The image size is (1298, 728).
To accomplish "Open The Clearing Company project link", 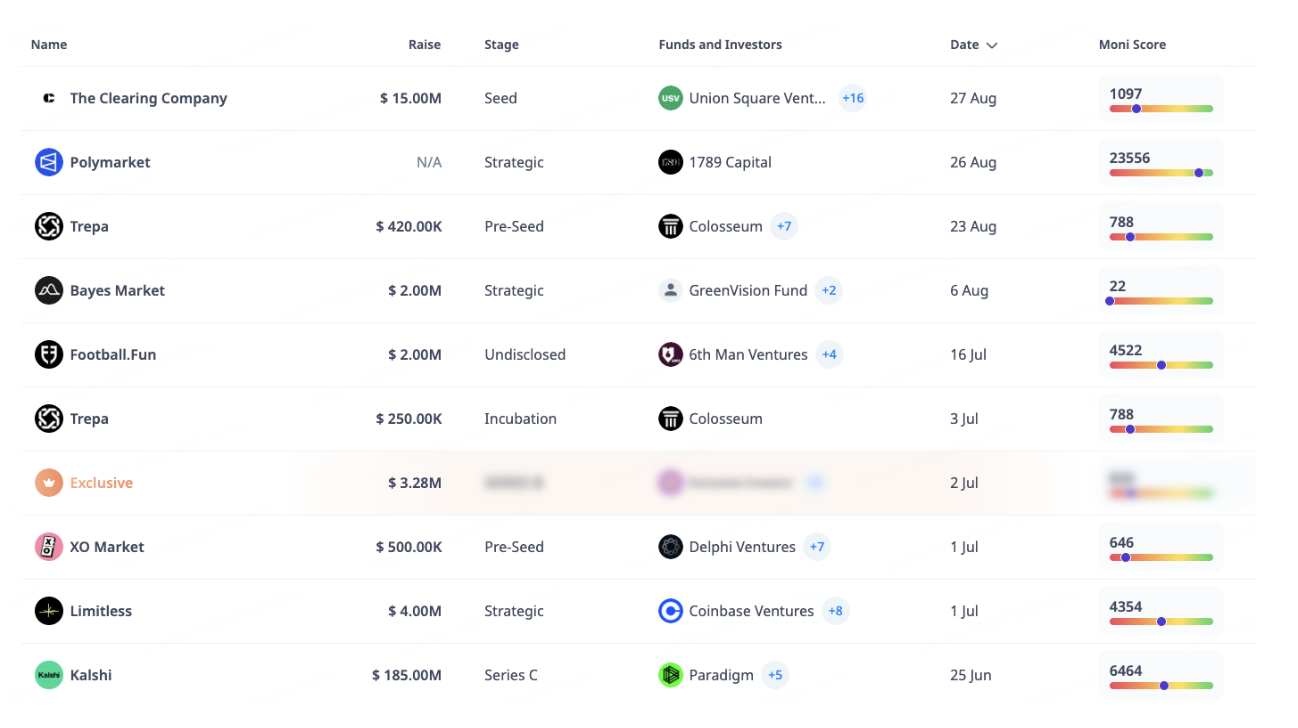I will (x=148, y=98).
